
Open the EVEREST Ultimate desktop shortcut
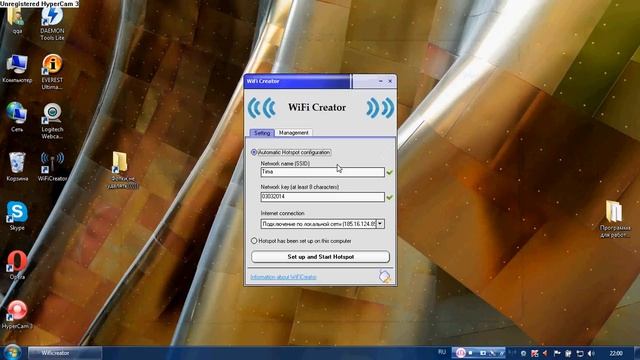pyautogui.click(x=52, y=72)
